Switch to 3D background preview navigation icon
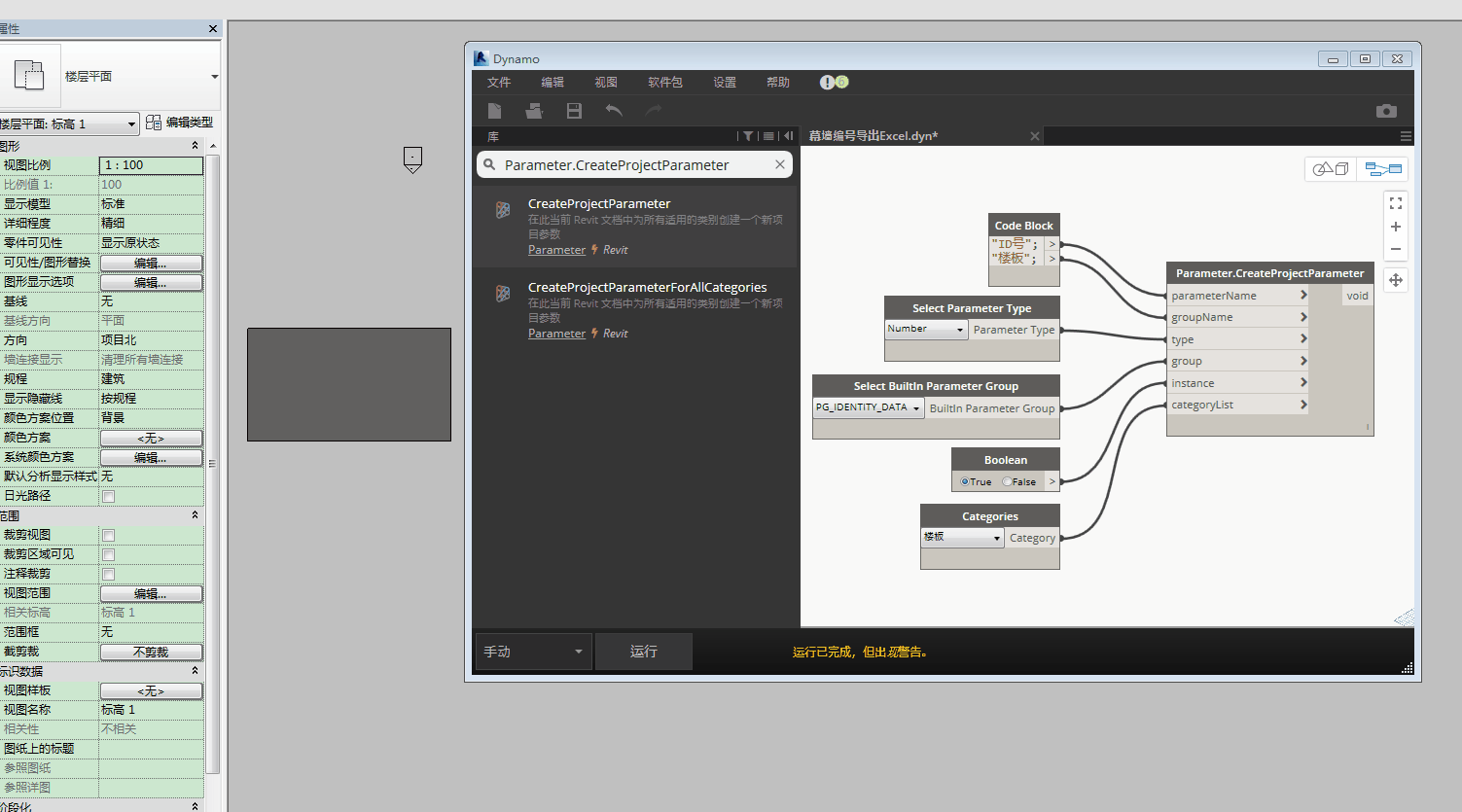Viewport: 1462px width, 812px height. 1330,169
